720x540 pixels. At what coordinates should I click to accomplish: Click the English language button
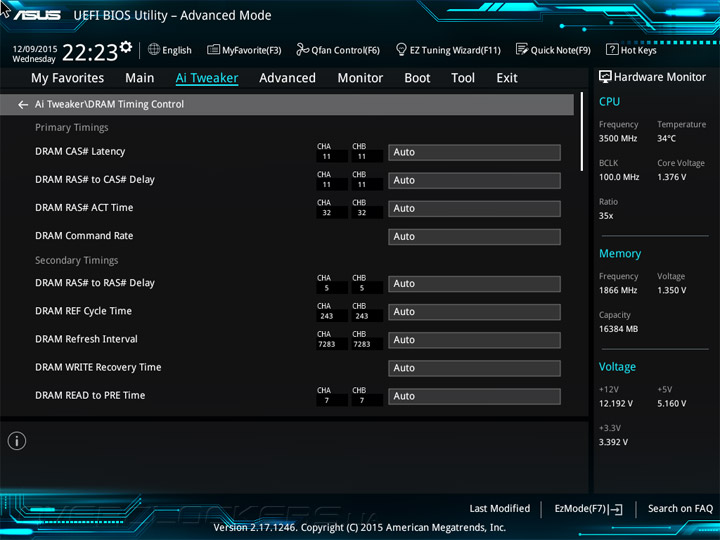(177, 50)
